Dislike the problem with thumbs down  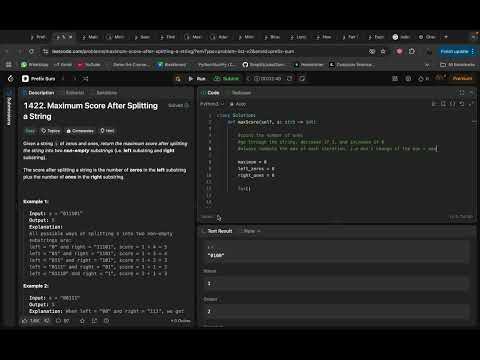click(47, 321)
